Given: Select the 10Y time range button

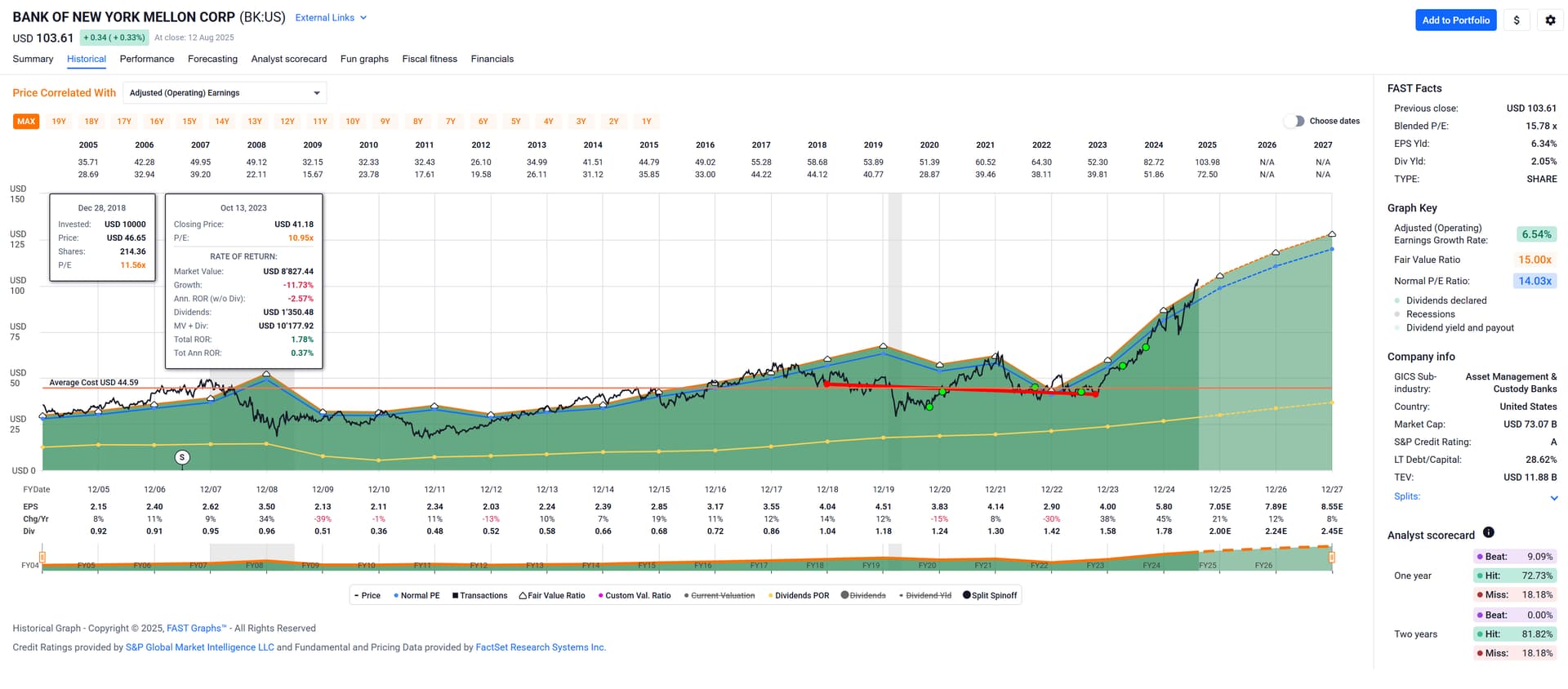Looking at the screenshot, I should coord(353,122).
